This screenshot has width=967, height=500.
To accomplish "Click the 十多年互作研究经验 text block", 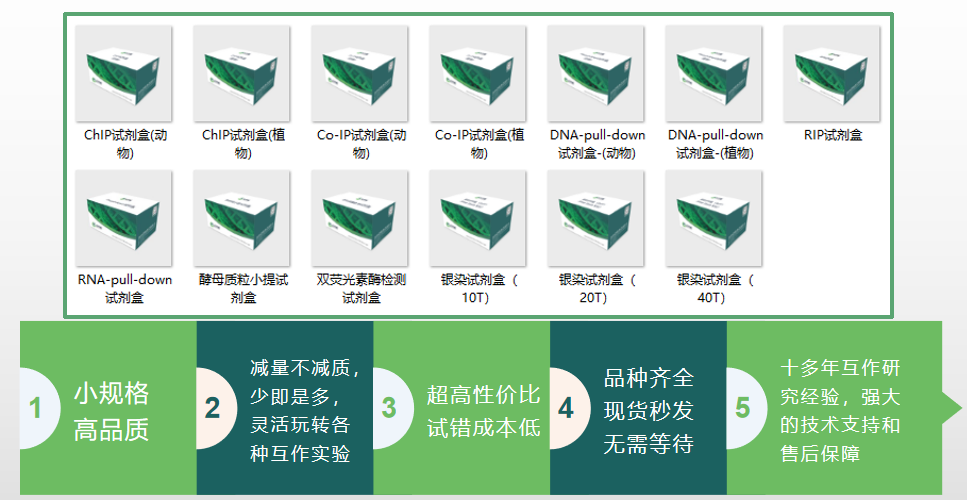I will click(840, 411).
